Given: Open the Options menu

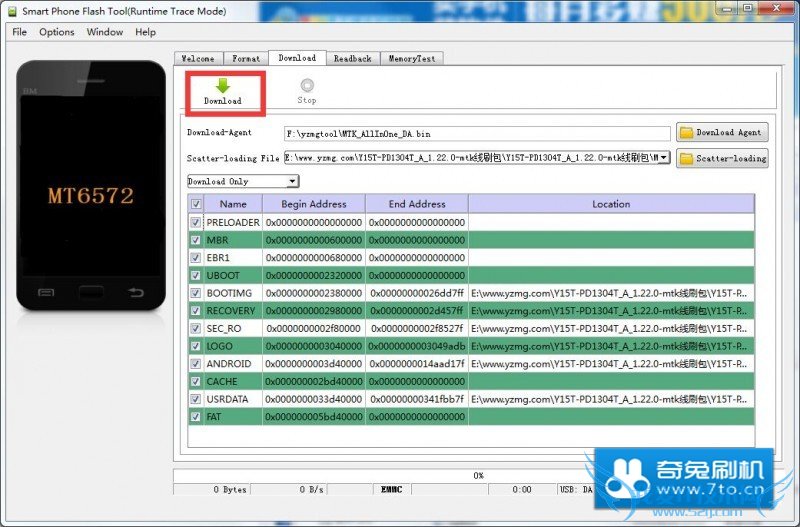Looking at the screenshot, I should click(x=57, y=32).
